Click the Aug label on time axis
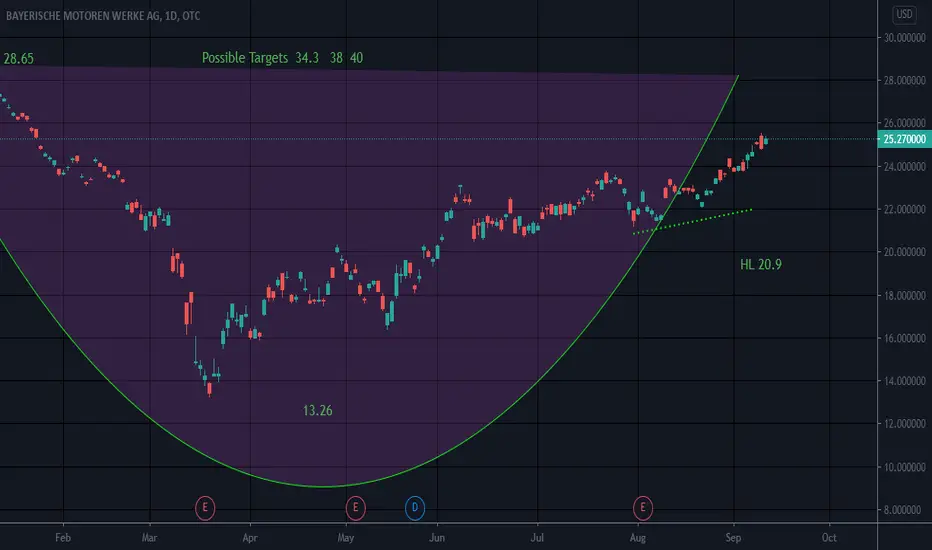The width and height of the screenshot is (932, 550). coord(637,538)
